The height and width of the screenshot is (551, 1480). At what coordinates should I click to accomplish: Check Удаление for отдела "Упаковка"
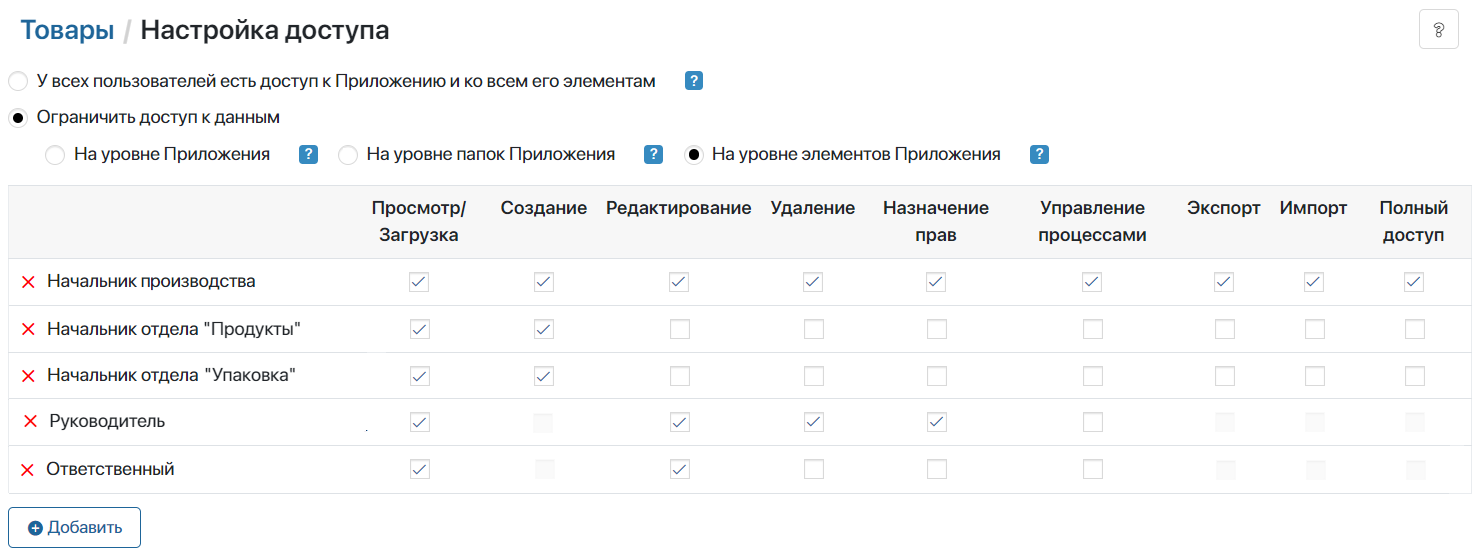(x=814, y=376)
